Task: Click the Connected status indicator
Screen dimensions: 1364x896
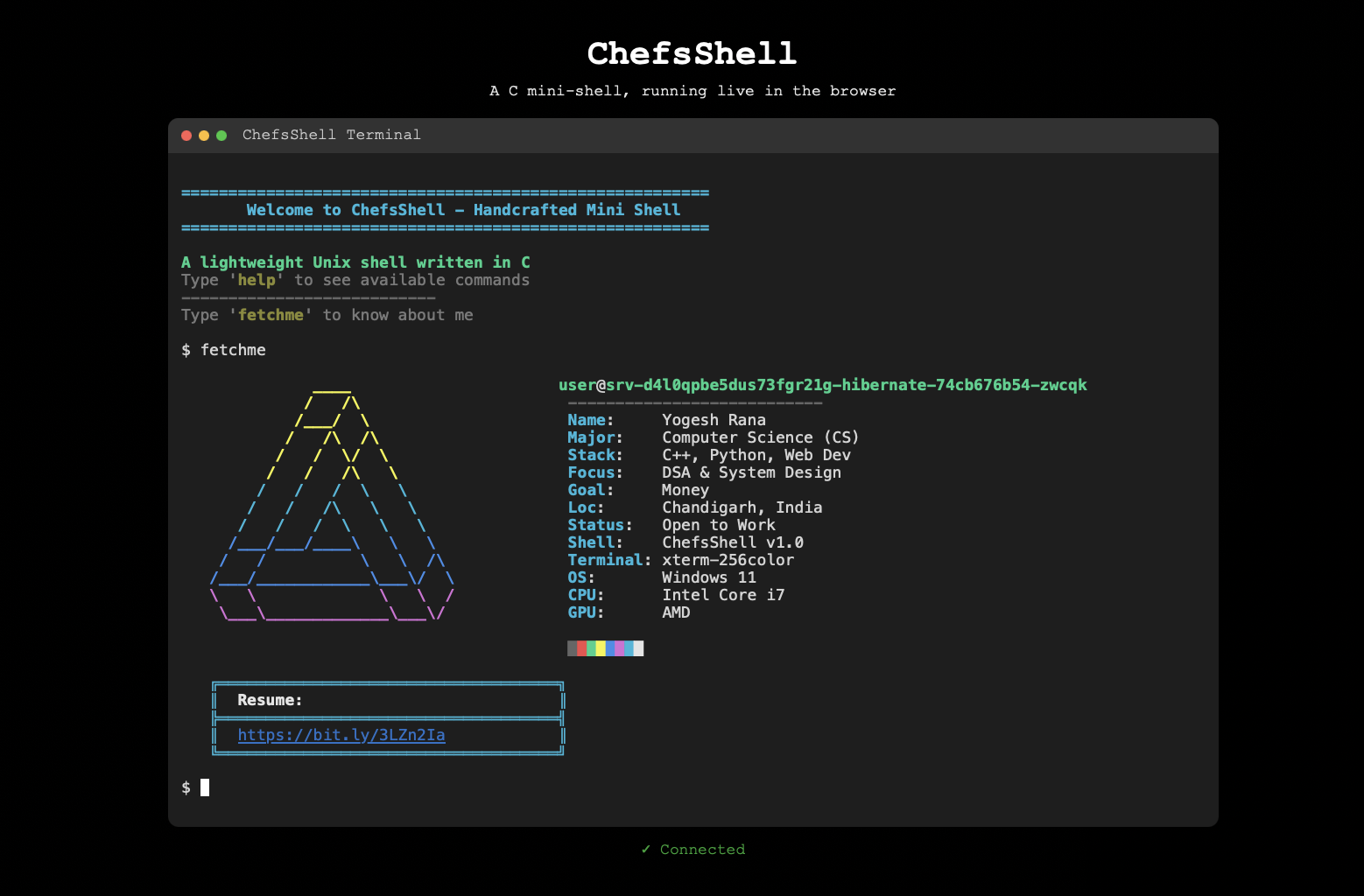Action: pyautogui.click(x=693, y=850)
